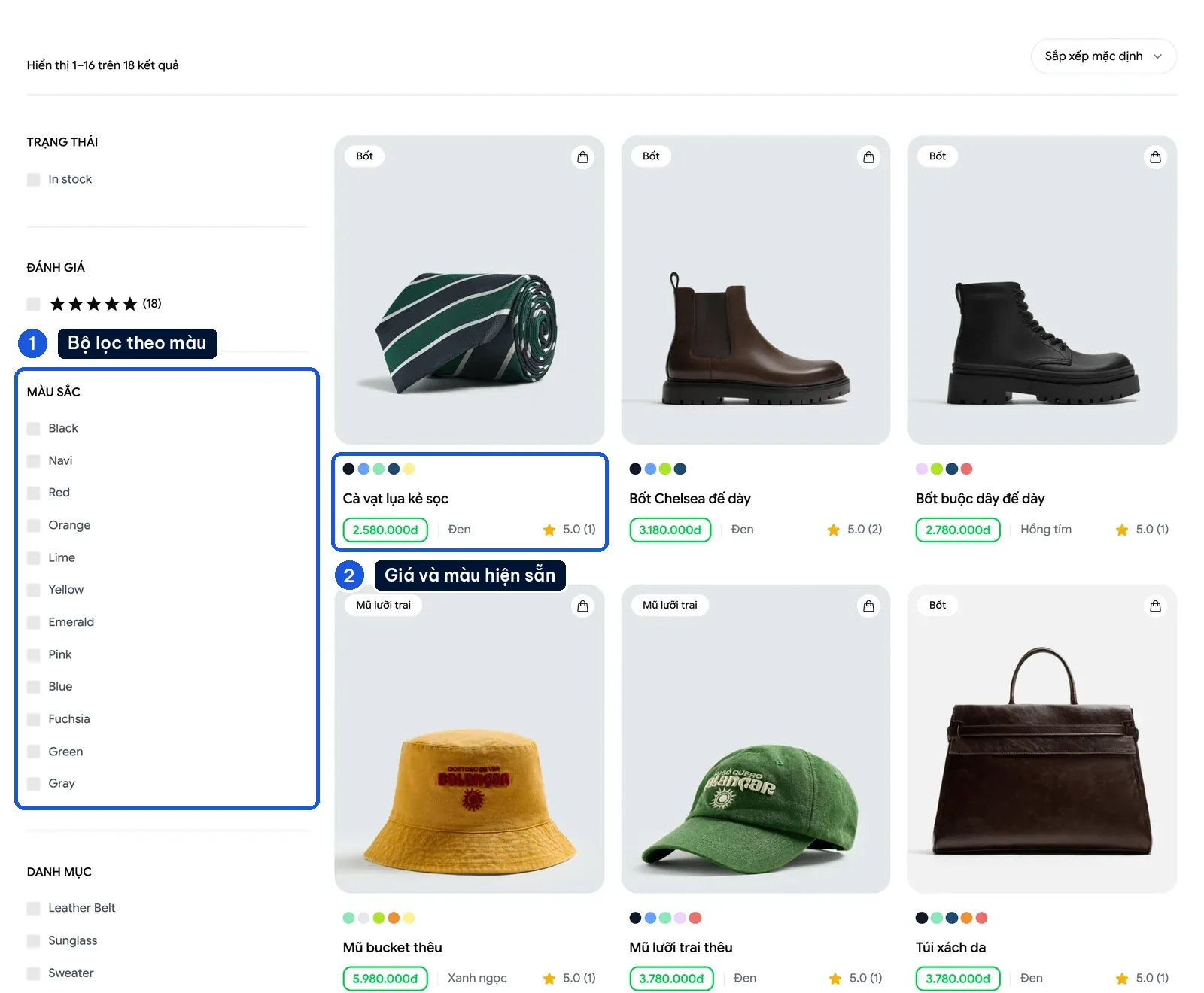
Task: Check the Black color filter
Action: point(34,429)
